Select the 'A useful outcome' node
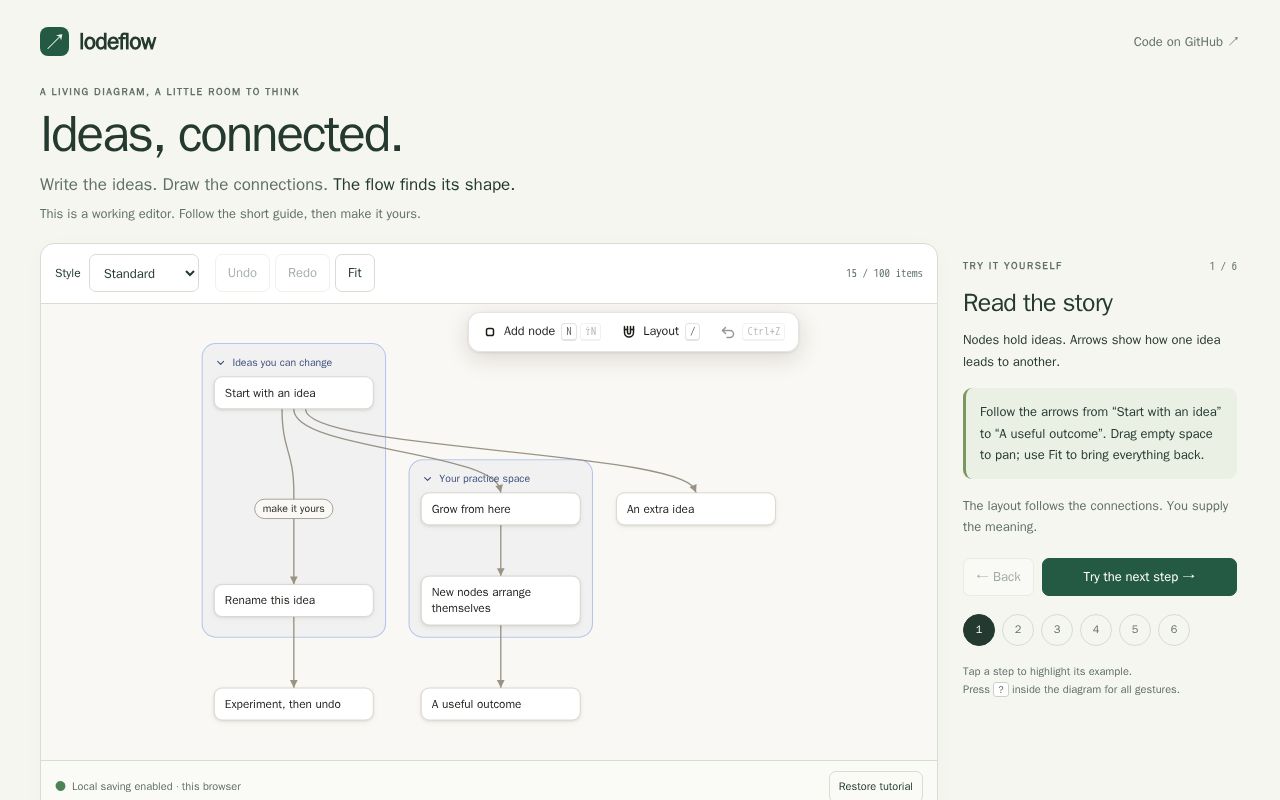1280x800 pixels. point(501,704)
